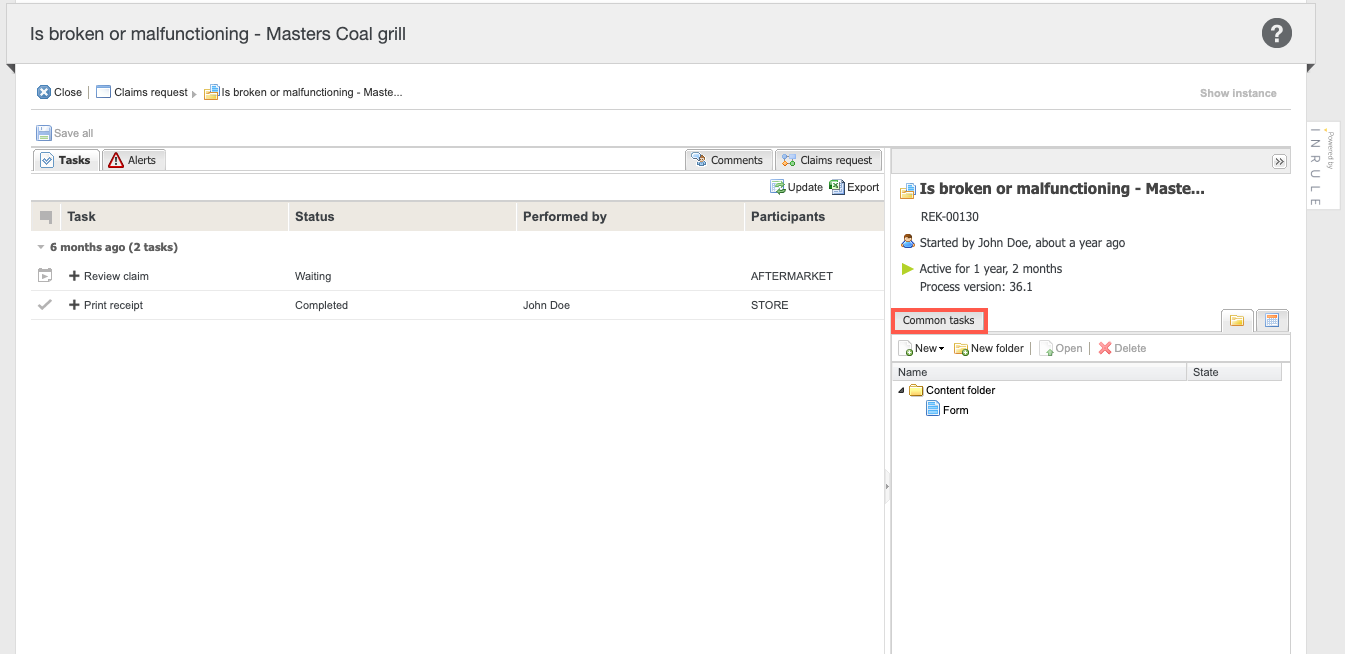Click the help question mark icon

click(x=1276, y=34)
